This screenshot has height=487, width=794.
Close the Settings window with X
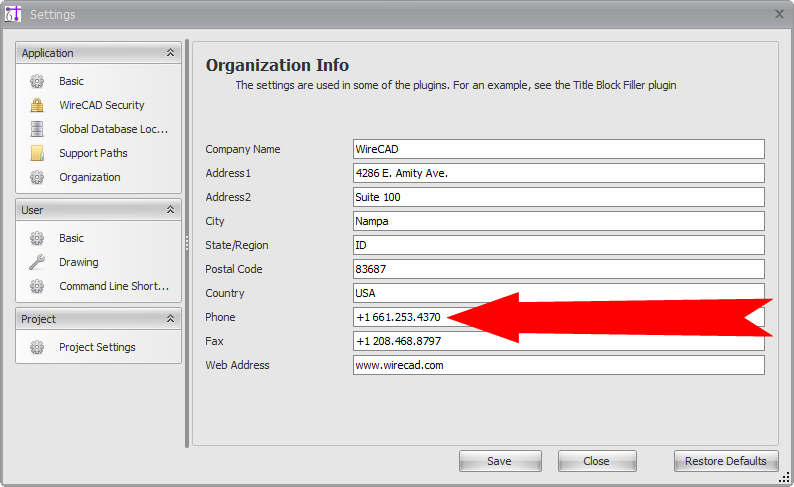[x=779, y=14]
